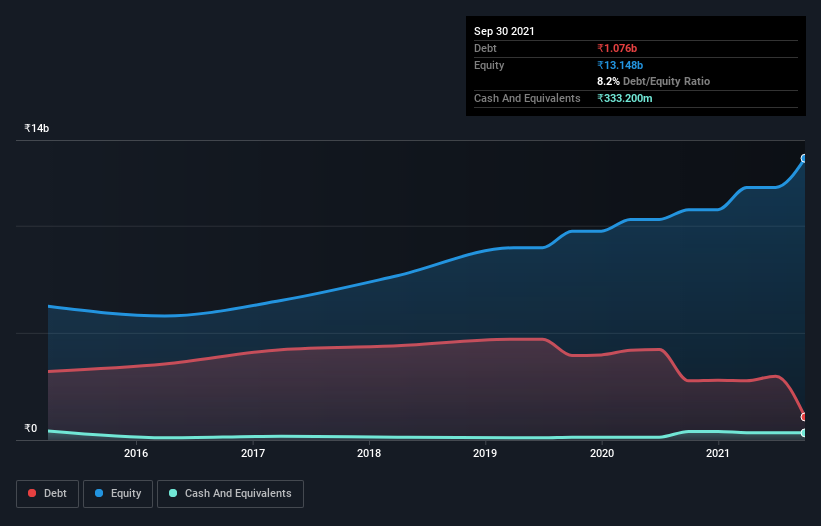Toggle Cash And Equivalents legend button

coord(230,494)
